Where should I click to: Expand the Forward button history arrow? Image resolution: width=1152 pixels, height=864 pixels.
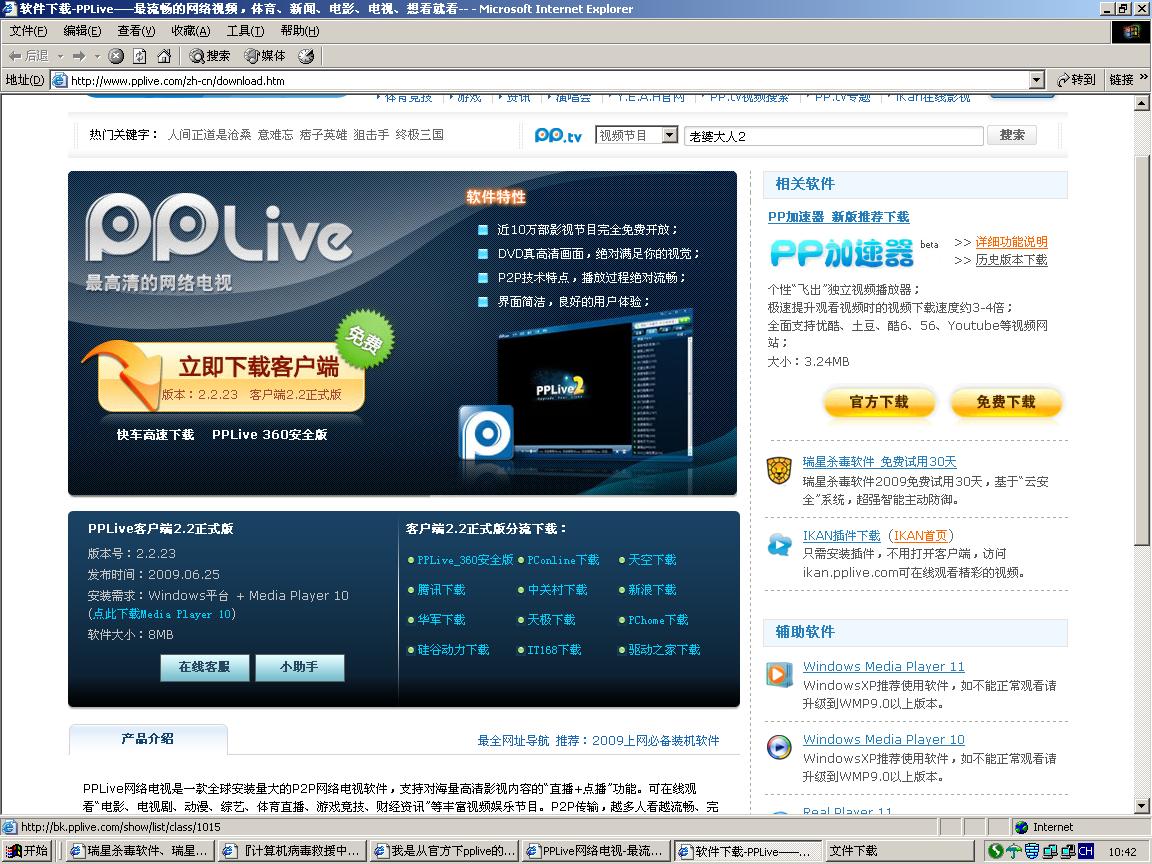pyautogui.click(x=96, y=56)
